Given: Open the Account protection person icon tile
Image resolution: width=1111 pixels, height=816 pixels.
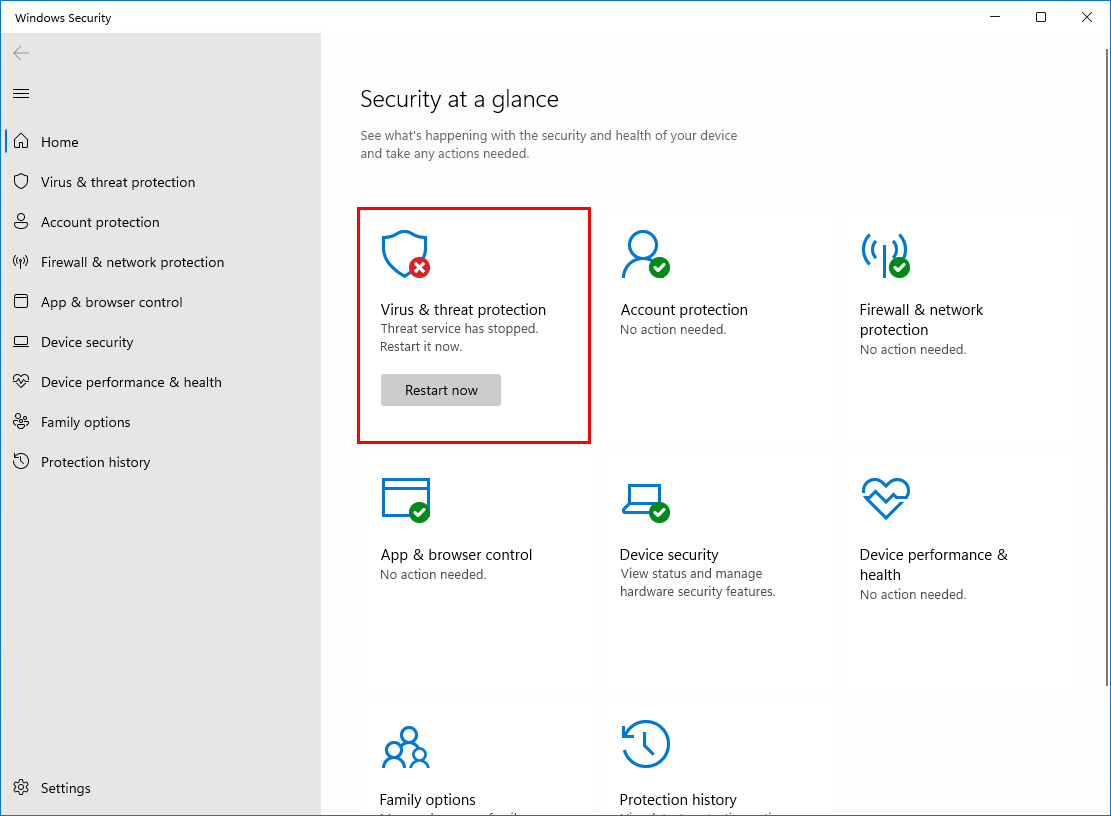Looking at the screenshot, I should click(645, 254).
